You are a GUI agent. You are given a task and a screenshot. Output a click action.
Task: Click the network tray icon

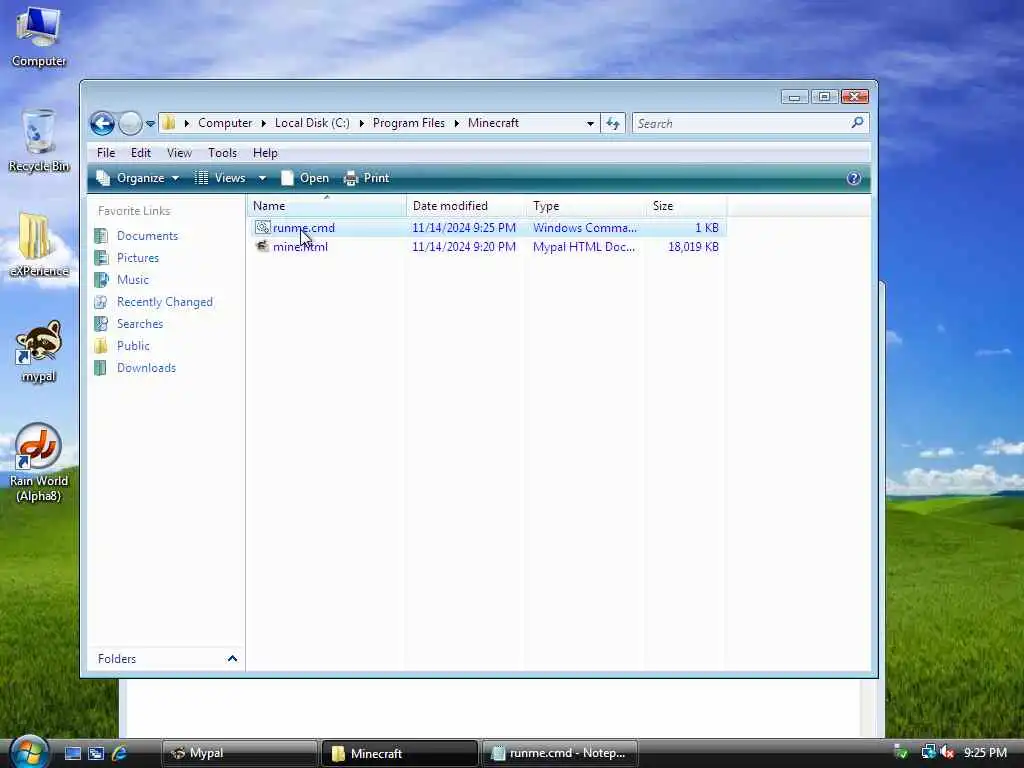click(x=928, y=752)
